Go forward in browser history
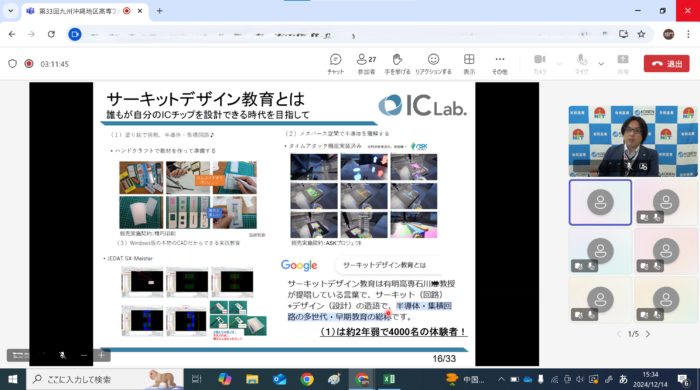 tap(31, 34)
